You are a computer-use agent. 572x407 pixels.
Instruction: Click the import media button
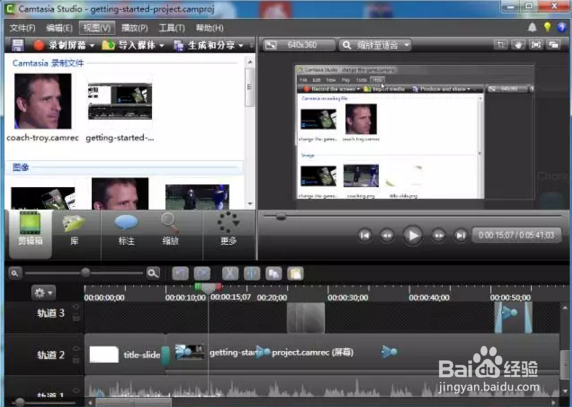click(x=128, y=45)
